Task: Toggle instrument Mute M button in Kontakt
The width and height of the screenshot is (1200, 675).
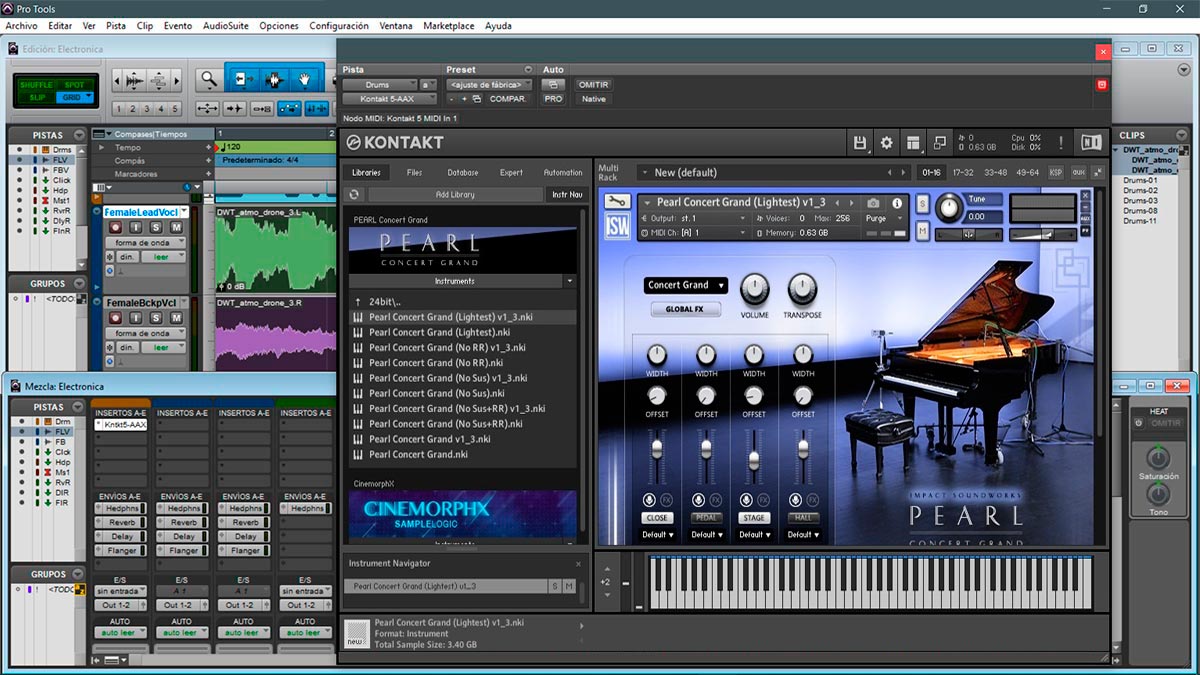Action: click(x=923, y=231)
